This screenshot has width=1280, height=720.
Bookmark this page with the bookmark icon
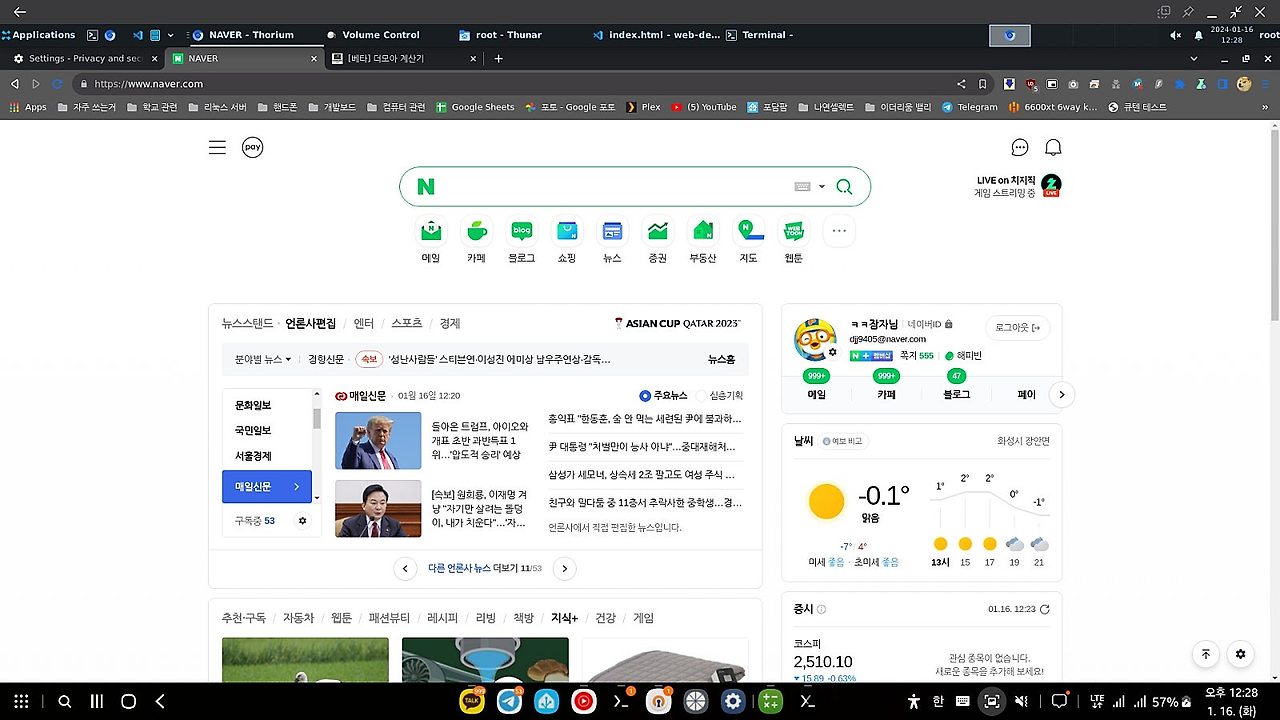[983, 84]
